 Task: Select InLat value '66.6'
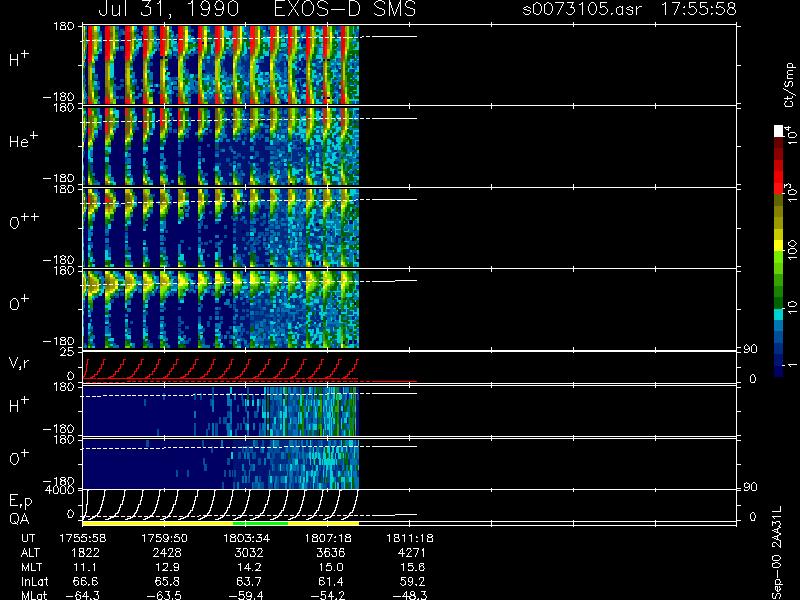(86, 582)
